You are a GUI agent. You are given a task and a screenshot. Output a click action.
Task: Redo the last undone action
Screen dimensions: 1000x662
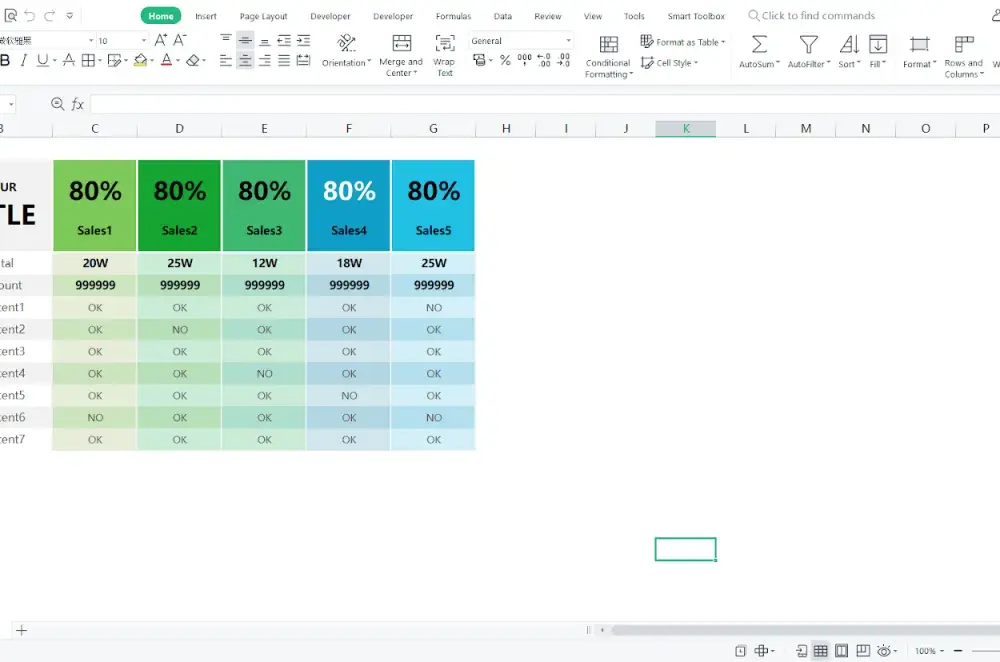click(49, 15)
